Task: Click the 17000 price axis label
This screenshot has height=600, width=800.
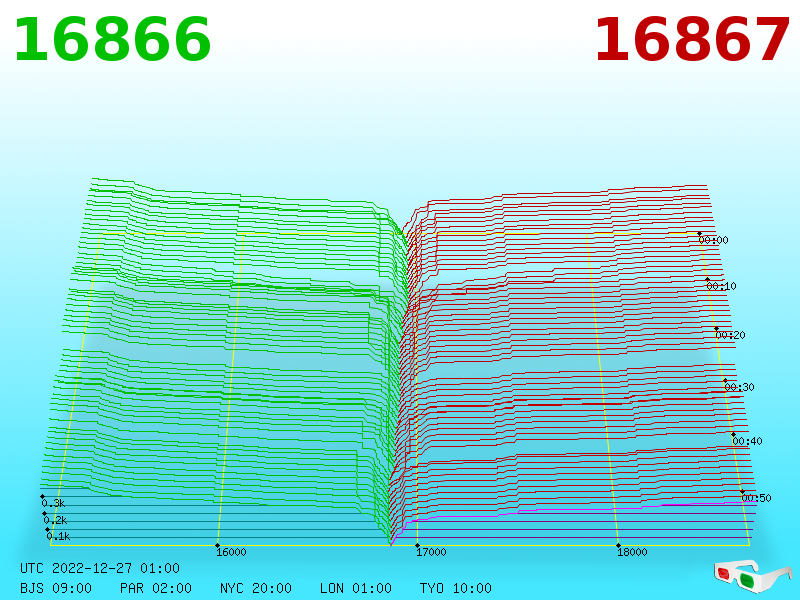Action: click(x=431, y=552)
